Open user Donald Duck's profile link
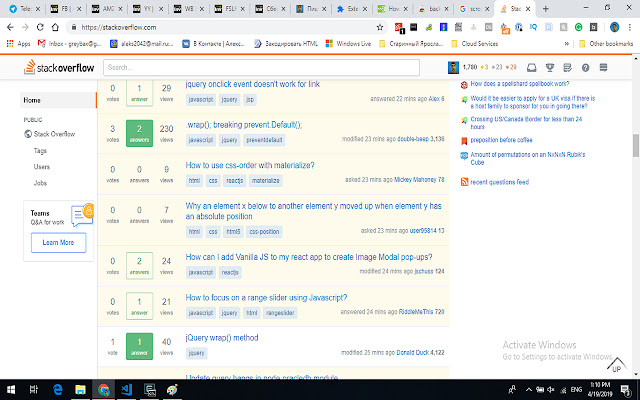Image resolution: width=640 pixels, height=400 pixels. [x=412, y=353]
